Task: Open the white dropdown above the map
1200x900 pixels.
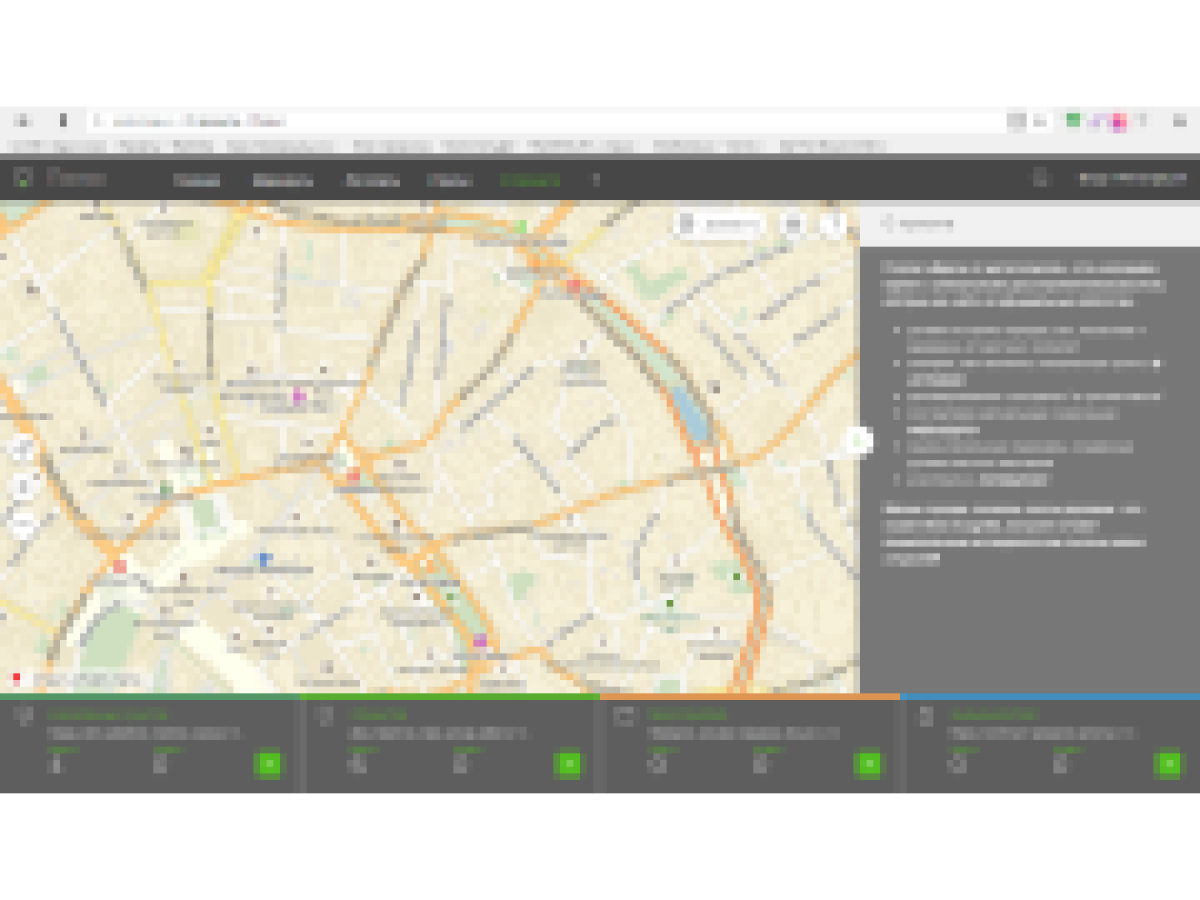Action: coord(720,225)
